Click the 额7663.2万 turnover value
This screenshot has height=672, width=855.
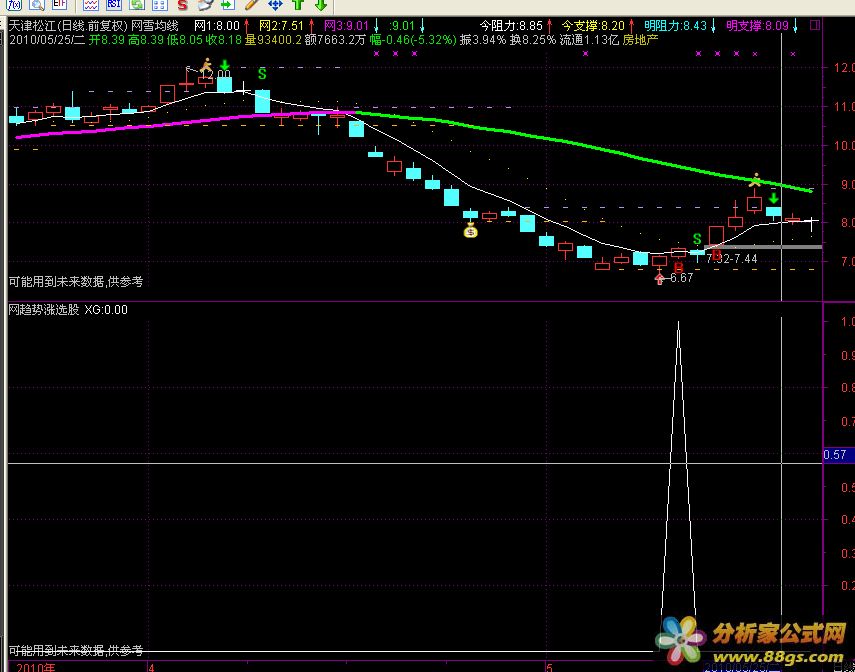335,40
